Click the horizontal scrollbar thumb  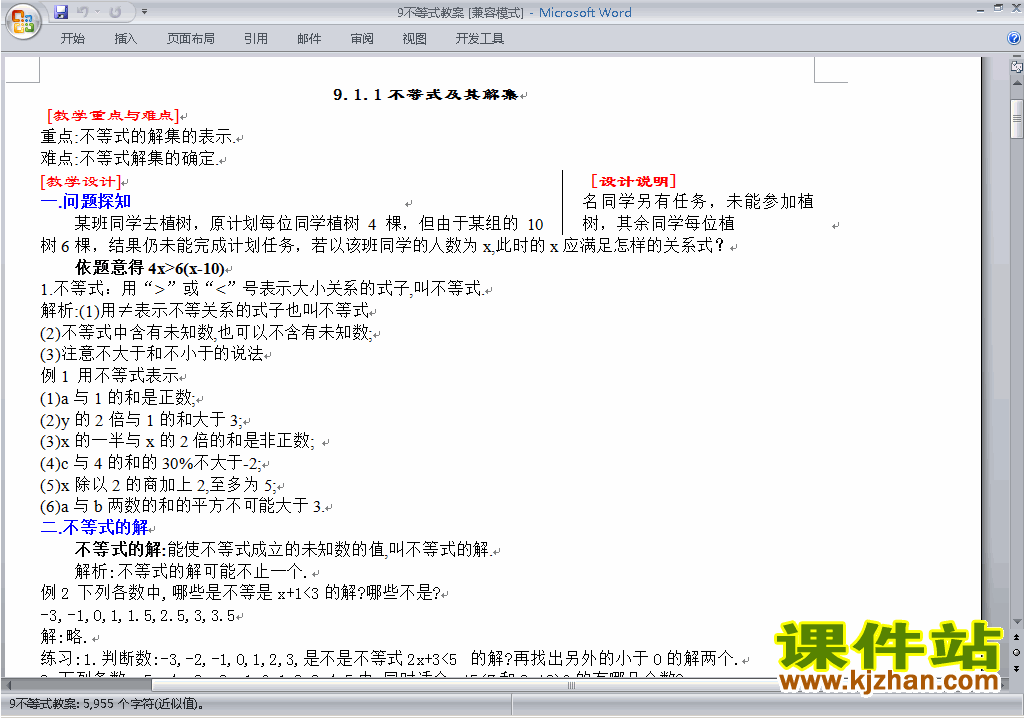(x=571, y=685)
